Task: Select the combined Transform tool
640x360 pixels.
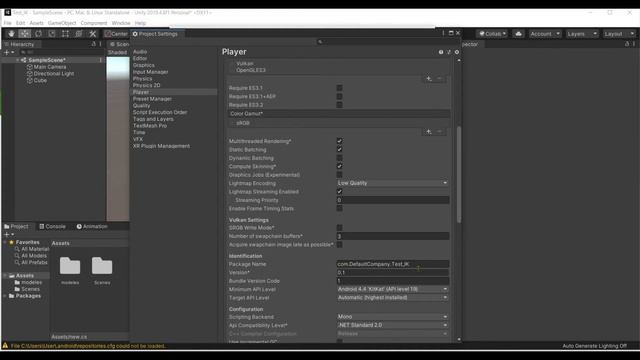Action: (x=79, y=34)
